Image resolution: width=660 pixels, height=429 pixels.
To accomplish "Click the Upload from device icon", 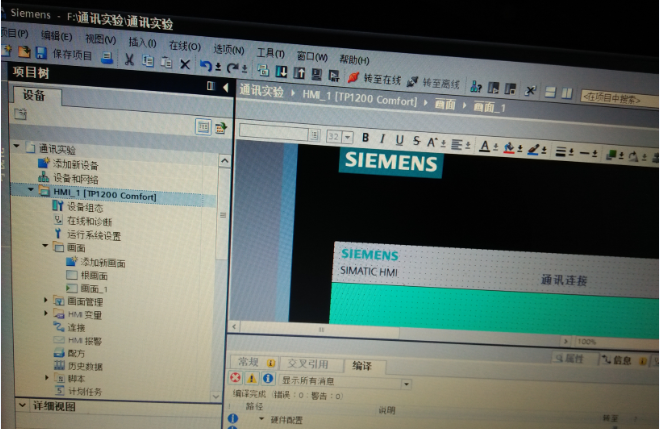I will pyautogui.click(x=299, y=73).
